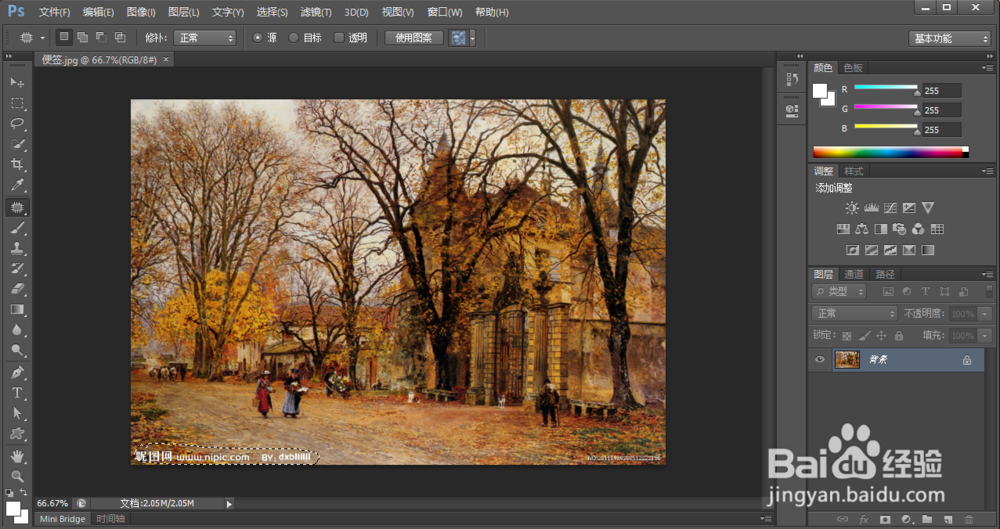Choose the Source radio button

click(258, 38)
